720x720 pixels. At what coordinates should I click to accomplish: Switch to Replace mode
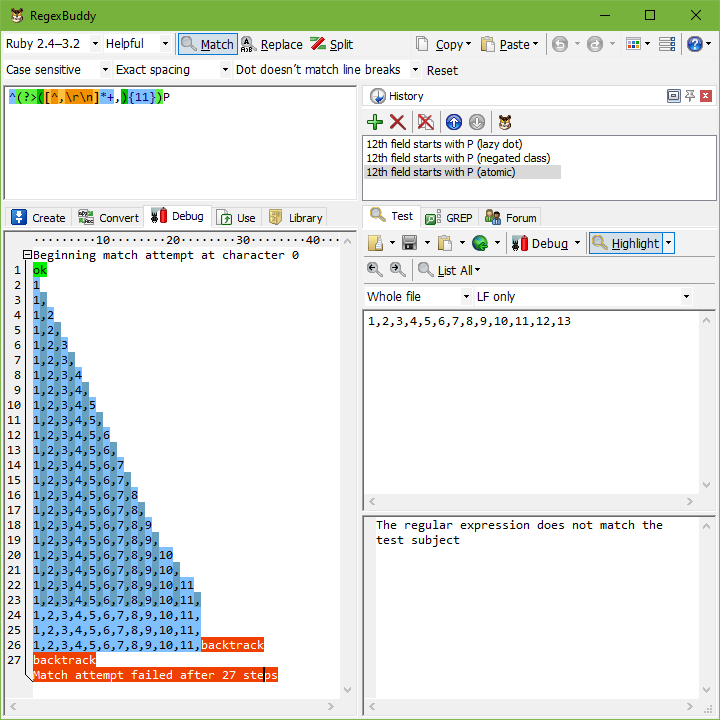(272, 44)
